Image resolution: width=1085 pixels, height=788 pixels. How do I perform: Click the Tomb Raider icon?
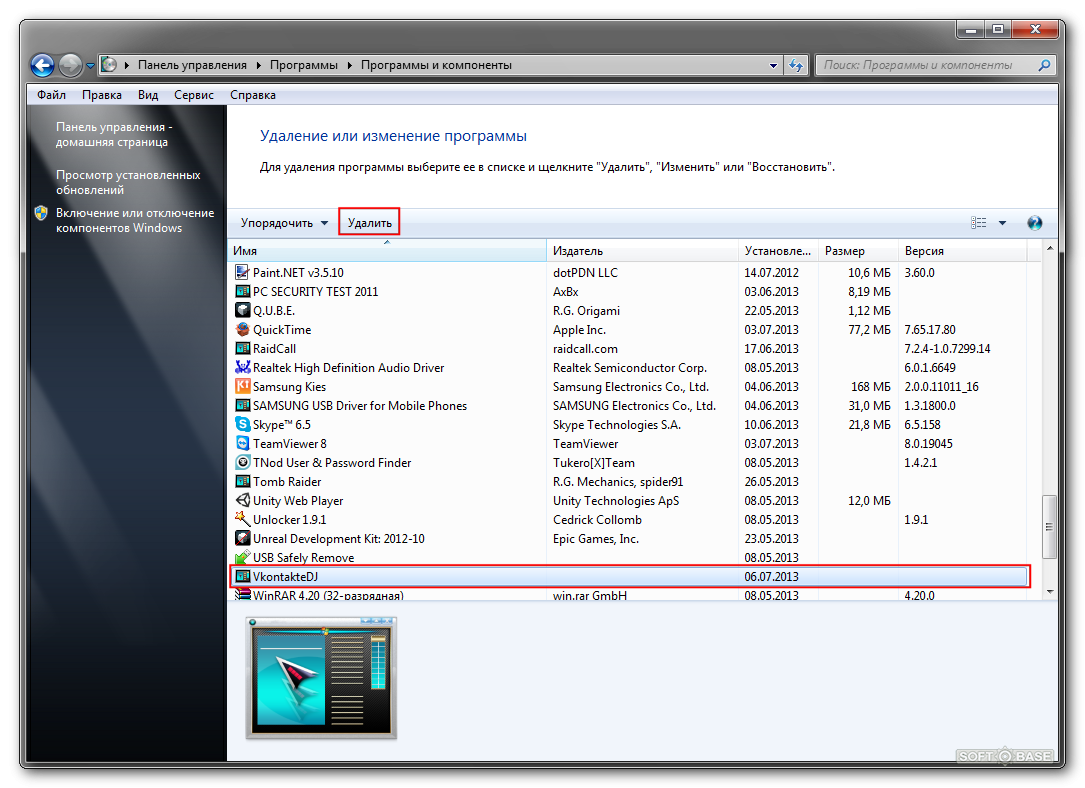(242, 482)
